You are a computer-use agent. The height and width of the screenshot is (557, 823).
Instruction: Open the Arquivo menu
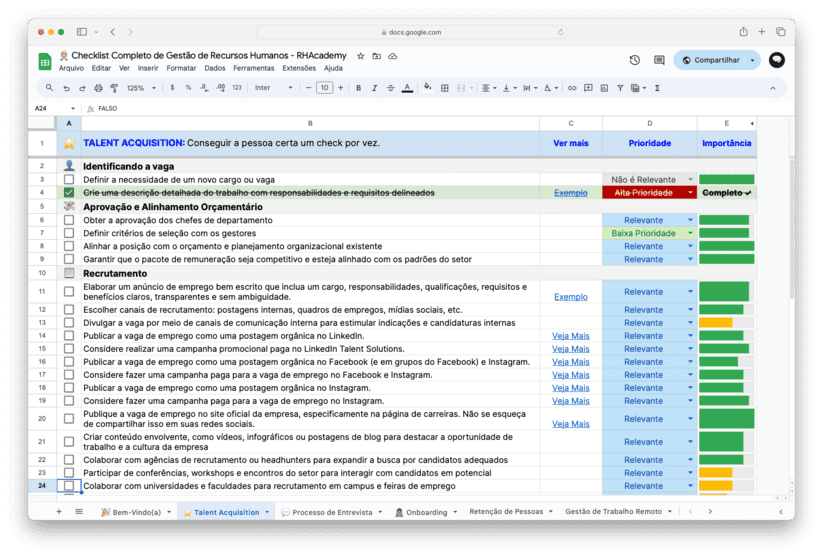click(71, 68)
